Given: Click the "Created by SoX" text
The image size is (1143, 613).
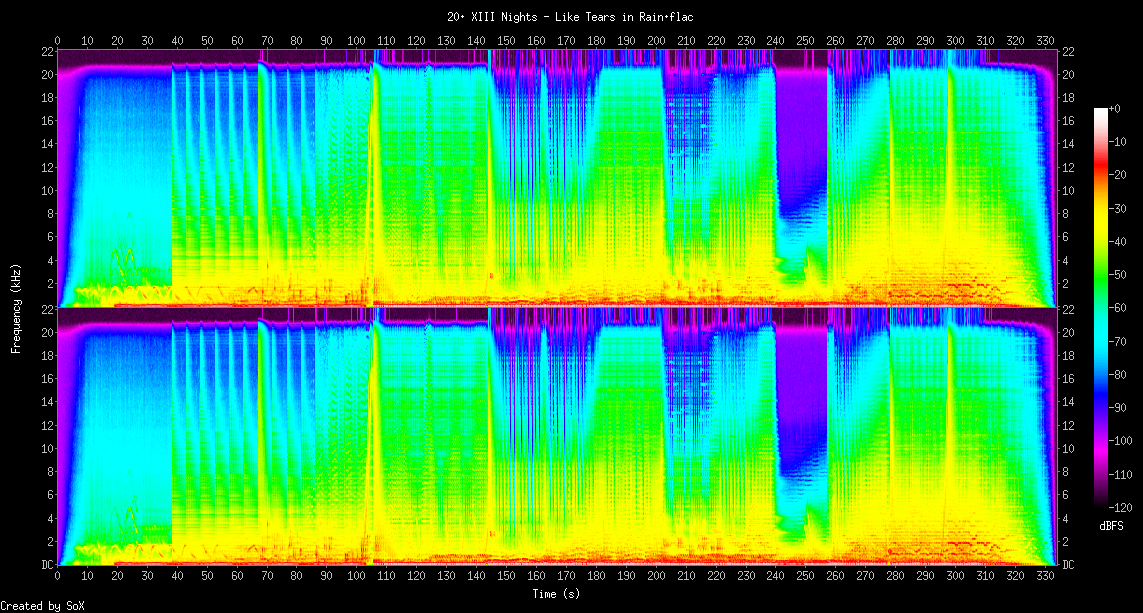Looking at the screenshot, I should (x=42, y=606).
